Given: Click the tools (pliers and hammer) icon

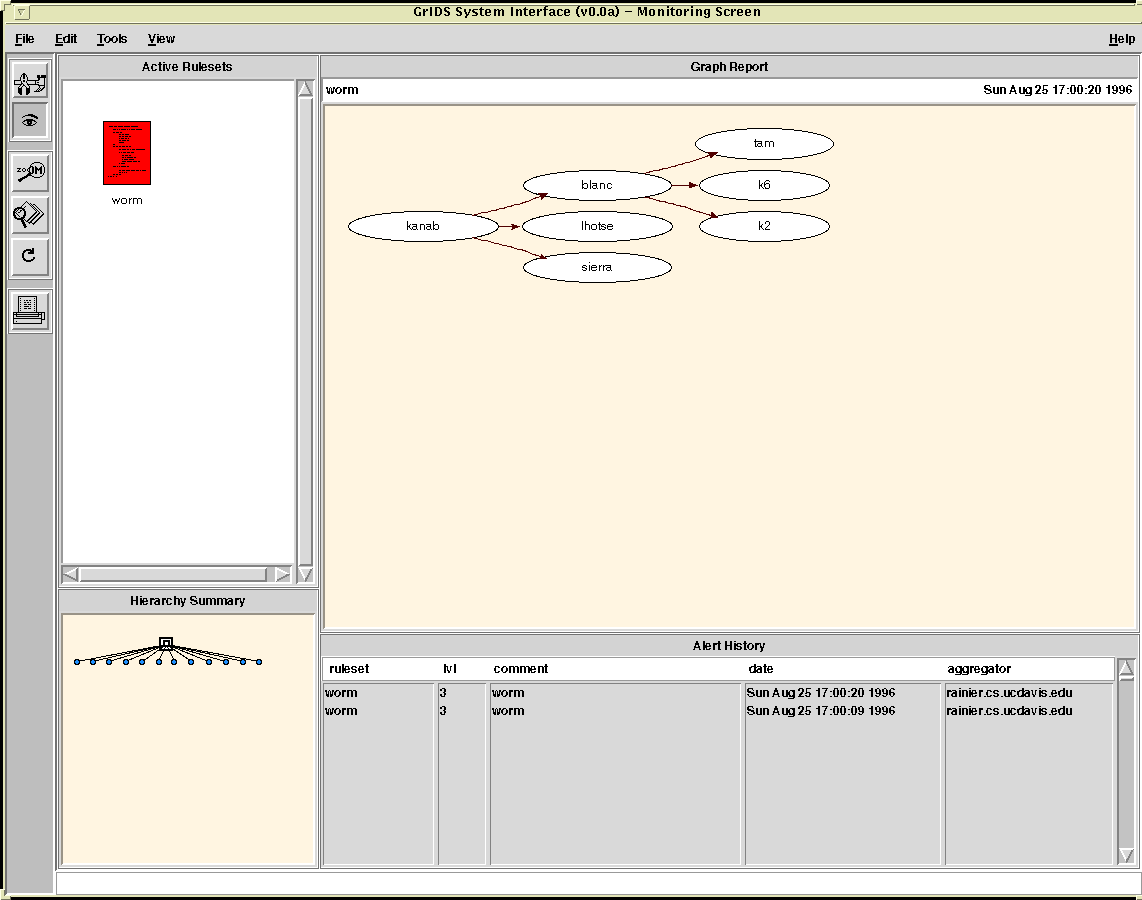Looking at the screenshot, I should click(30, 80).
